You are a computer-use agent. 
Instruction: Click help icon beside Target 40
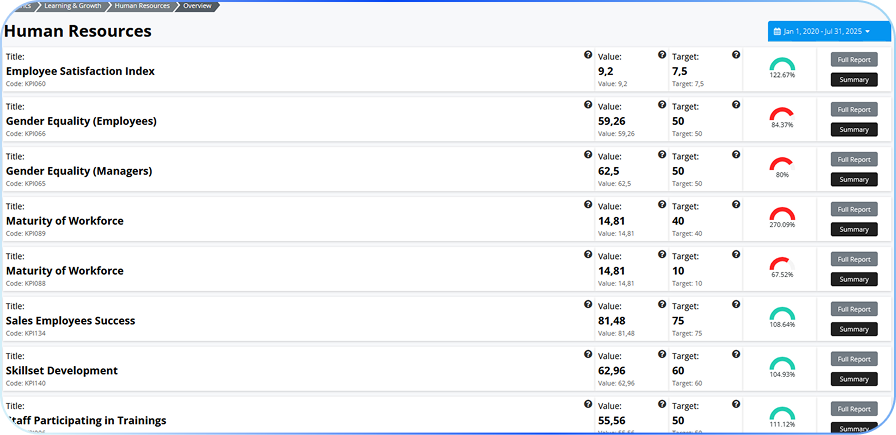tap(736, 205)
